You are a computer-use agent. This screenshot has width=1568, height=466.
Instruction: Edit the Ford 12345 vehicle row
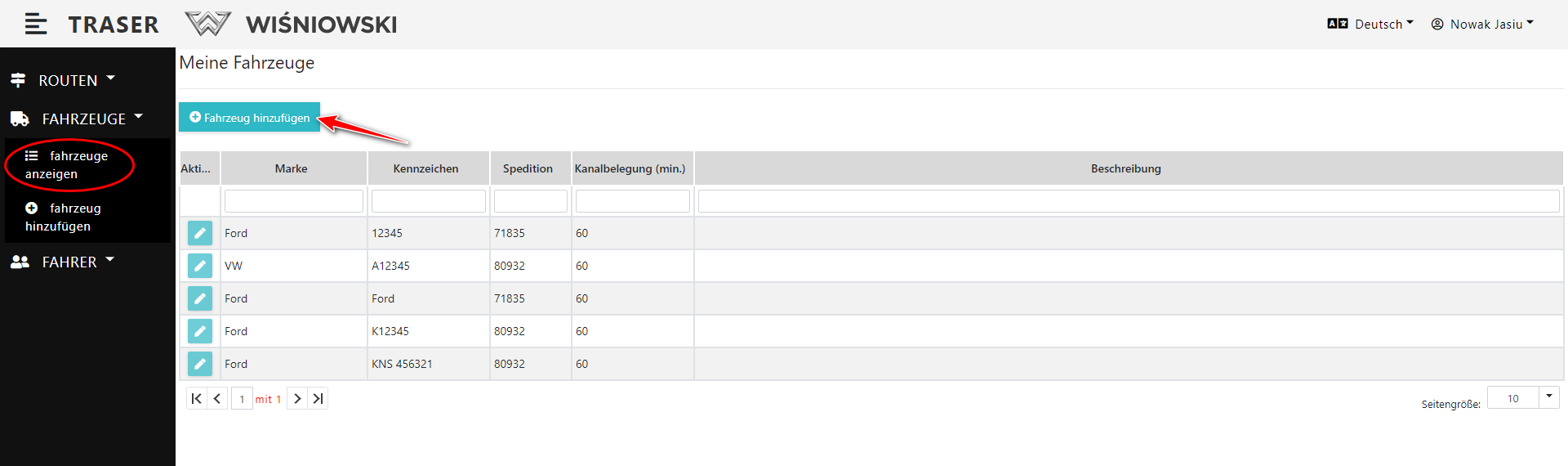(x=200, y=233)
